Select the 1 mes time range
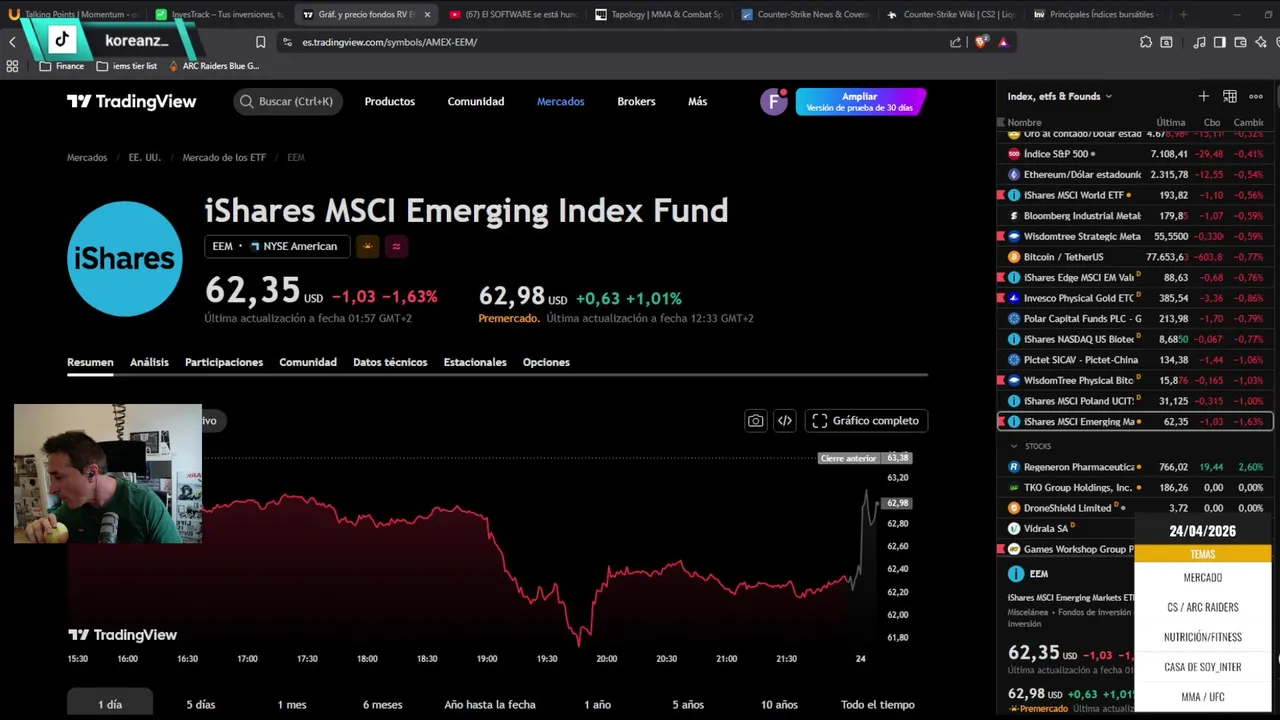Viewport: 1280px width, 720px height. point(292,704)
